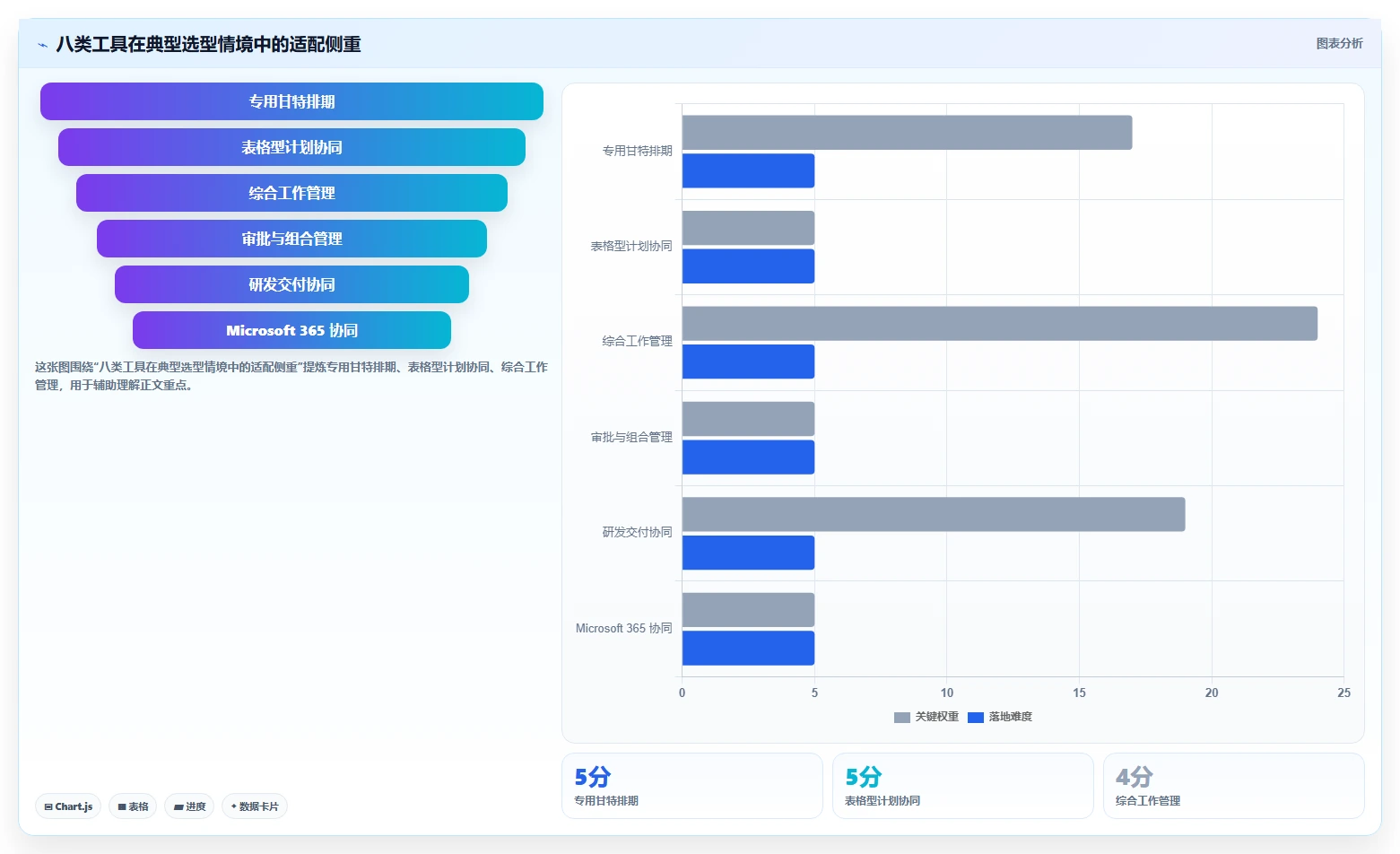1400x854 pixels.
Task: Click the Chart.js tag
Action: click(68, 806)
